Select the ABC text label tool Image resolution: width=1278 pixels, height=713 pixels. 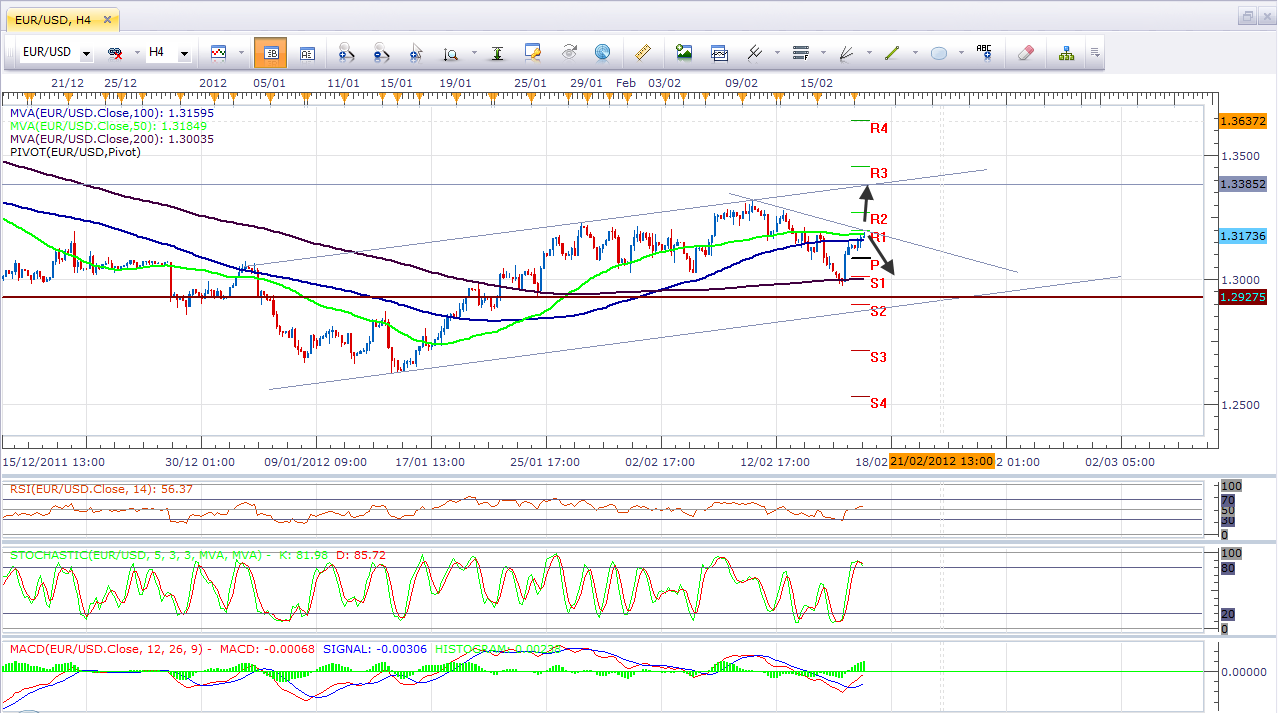(x=984, y=53)
